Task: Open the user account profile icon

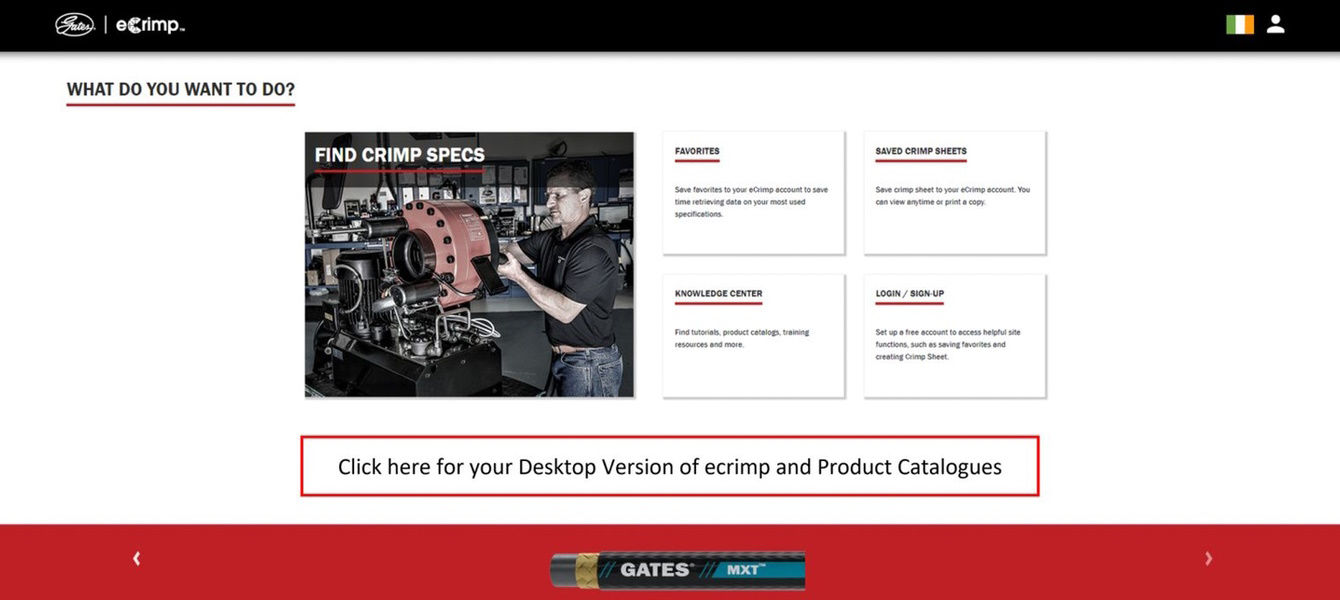Action: point(1275,25)
